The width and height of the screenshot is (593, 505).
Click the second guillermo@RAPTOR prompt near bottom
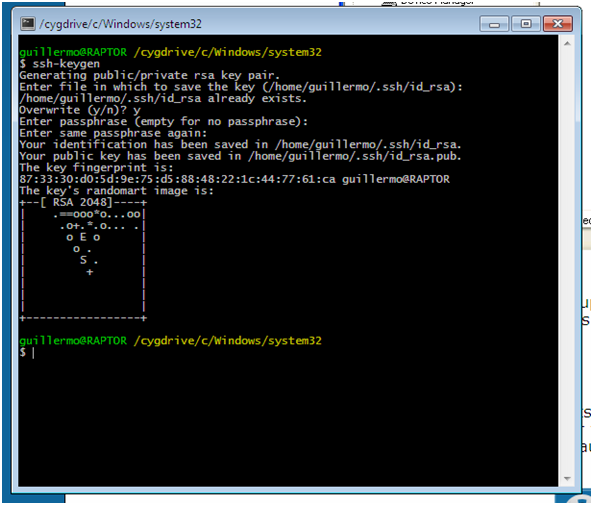tap(73, 340)
